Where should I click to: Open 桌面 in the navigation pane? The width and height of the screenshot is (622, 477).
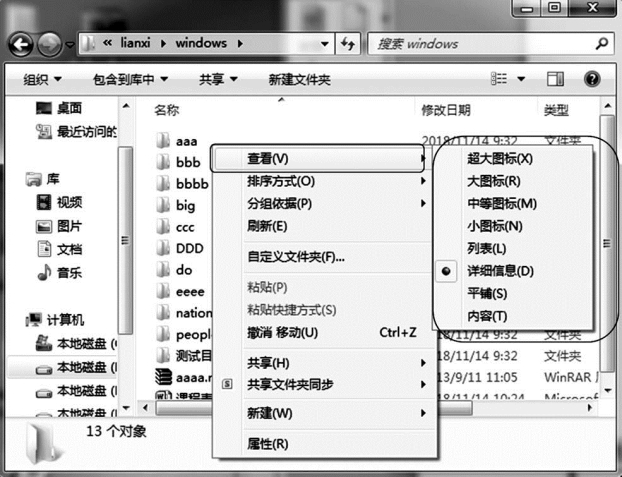pyautogui.click(x=59, y=108)
